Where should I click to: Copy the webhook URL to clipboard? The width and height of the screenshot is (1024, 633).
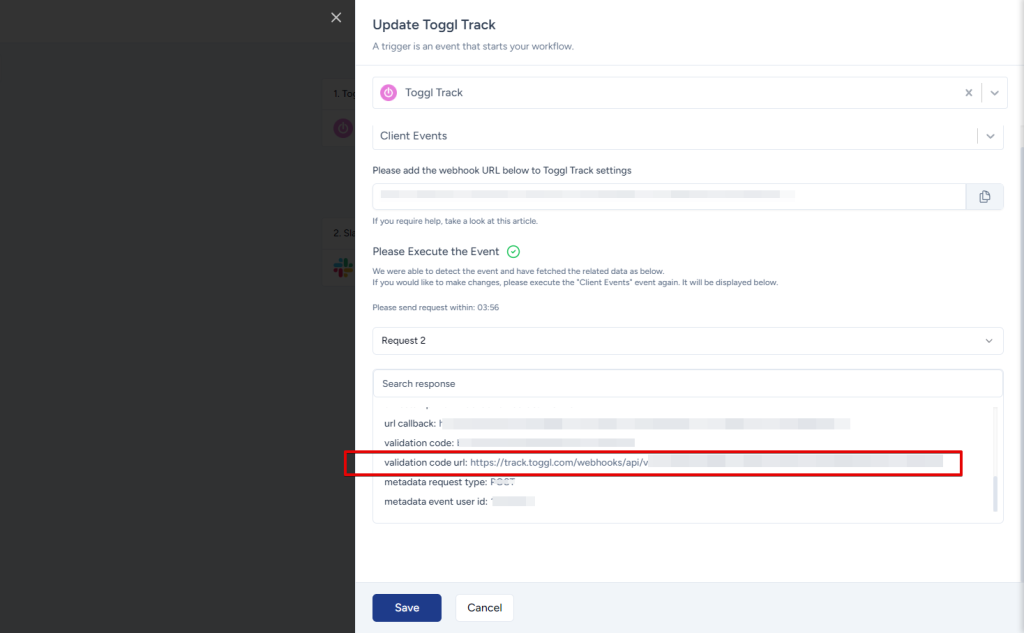tap(984, 197)
